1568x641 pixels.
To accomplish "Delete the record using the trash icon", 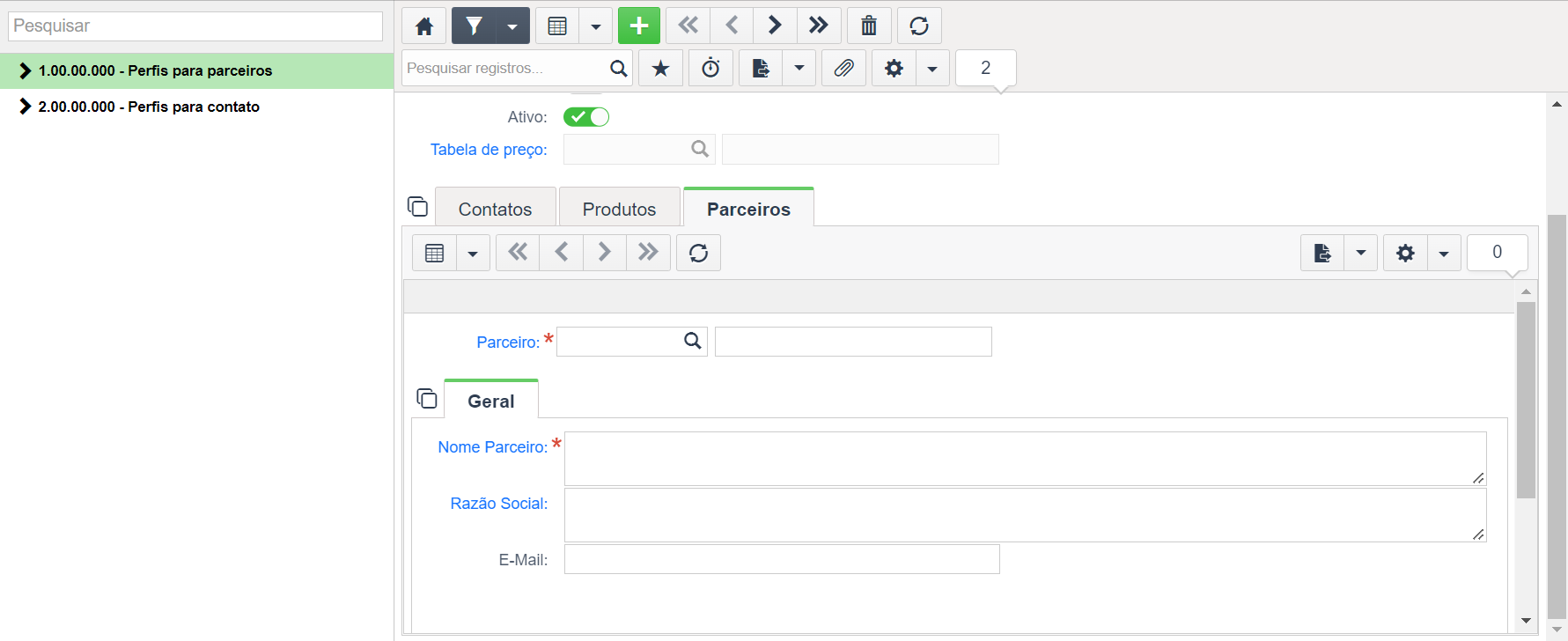I will pyautogui.click(x=869, y=26).
